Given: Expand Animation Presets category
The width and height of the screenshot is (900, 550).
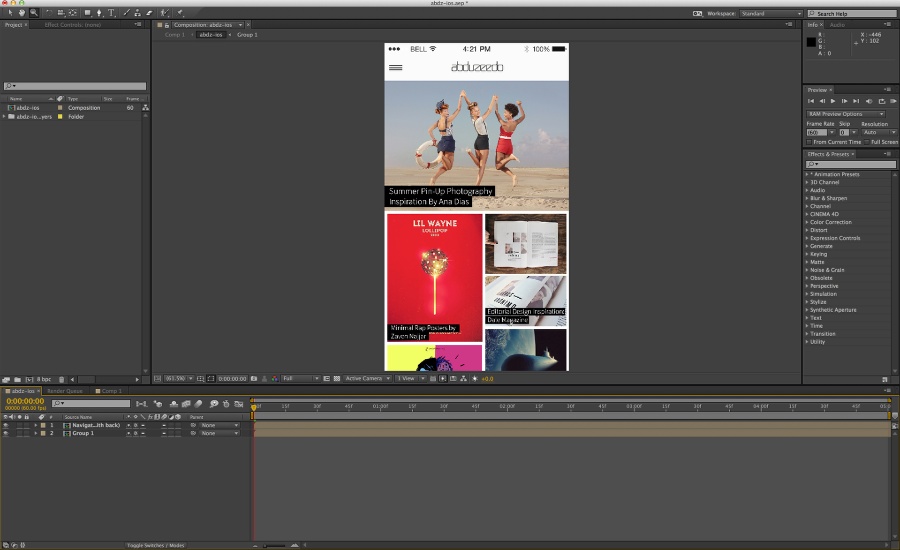Looking at the screenshot, I should (806, 174).
